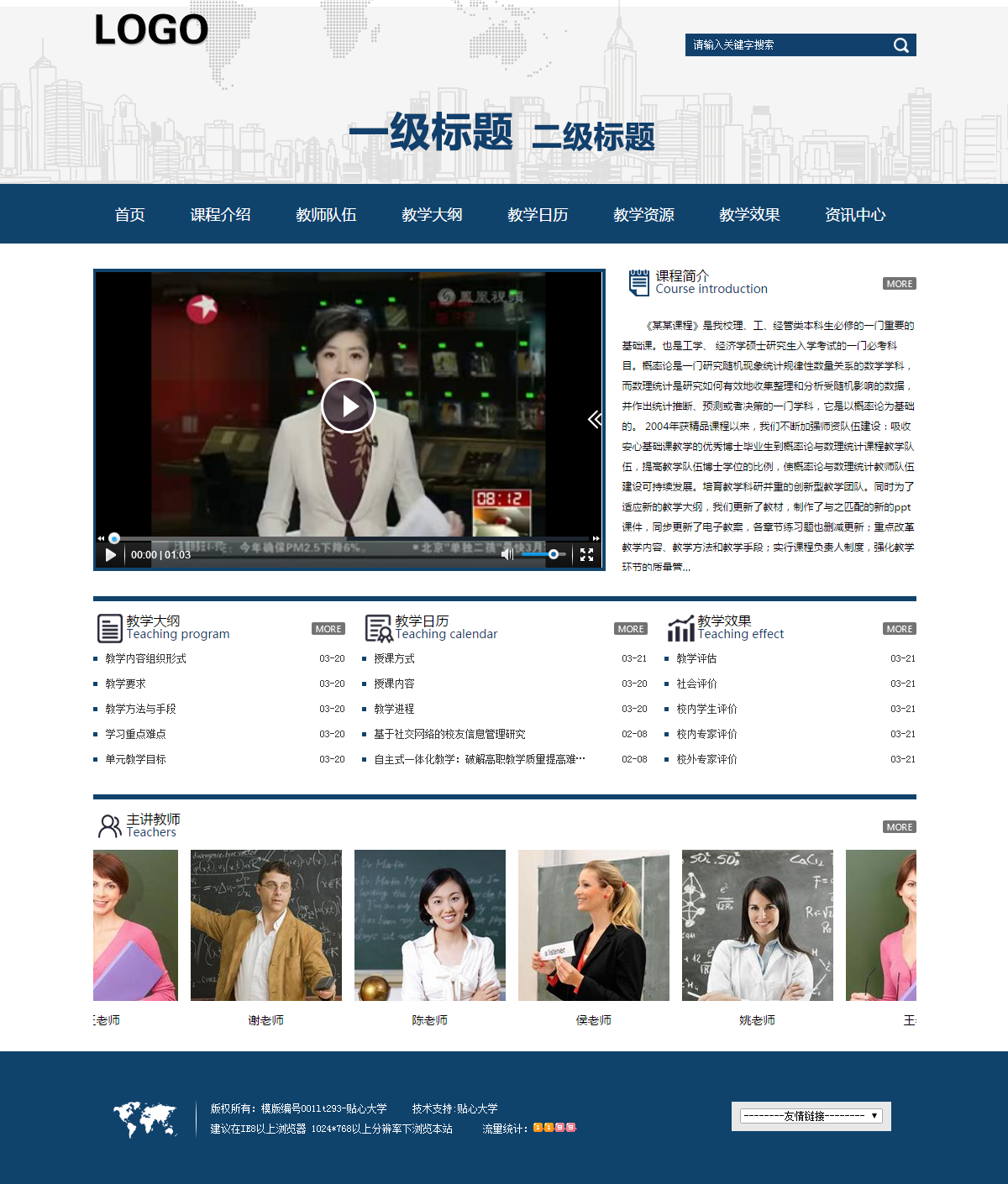Click the video progress bar handle
Screen dimensions: 1008x1184
(x=114, y=538)
